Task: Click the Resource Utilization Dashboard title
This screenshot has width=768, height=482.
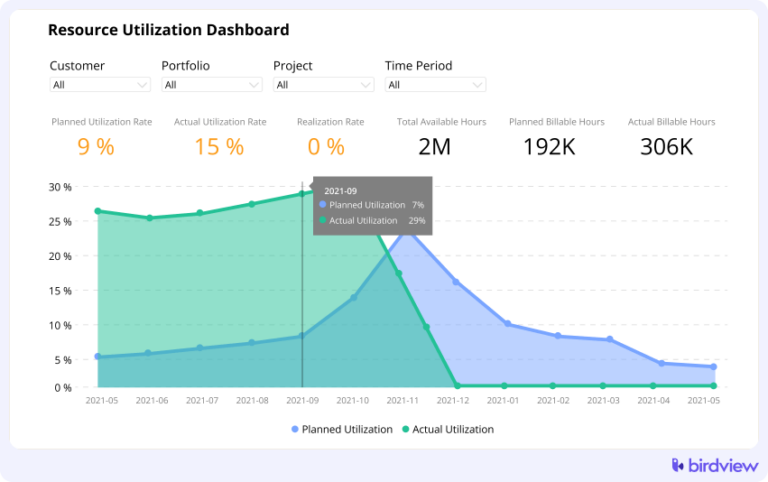Action: (169, 30)
